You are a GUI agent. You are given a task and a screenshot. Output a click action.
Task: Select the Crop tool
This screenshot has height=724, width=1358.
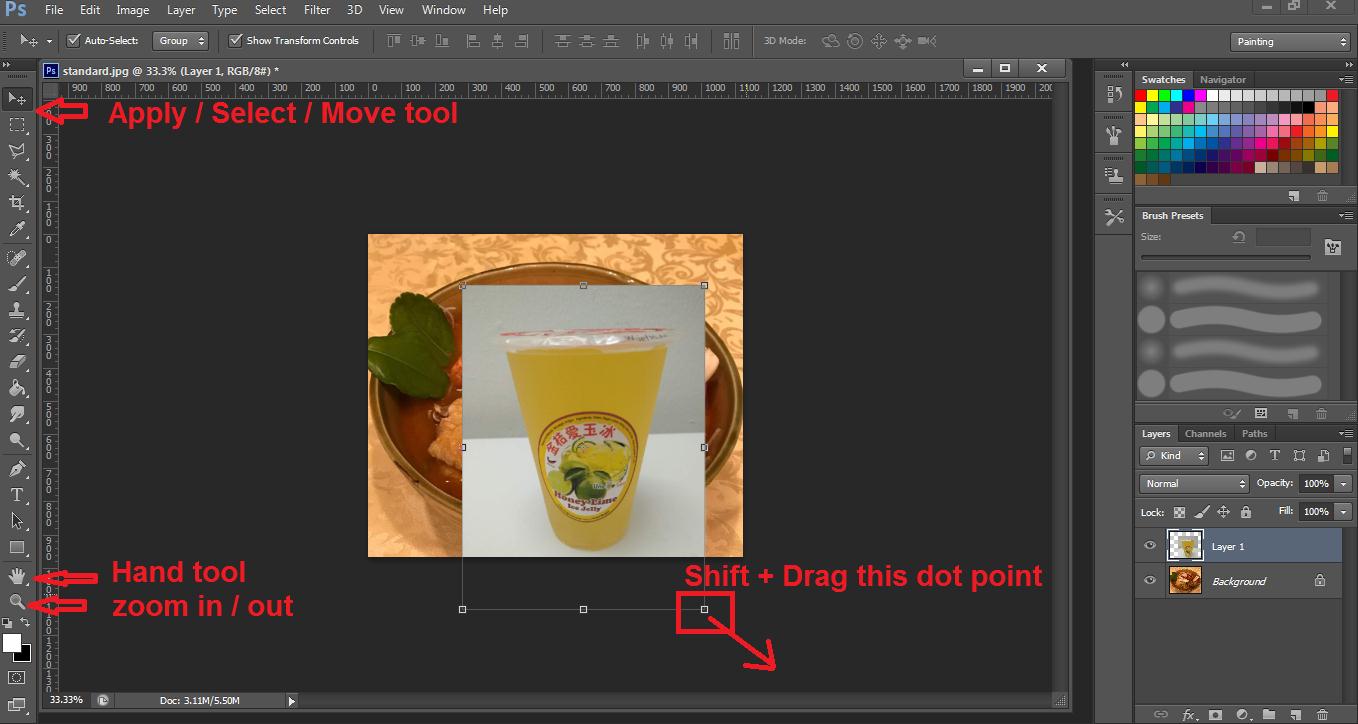tap(17, 203)
